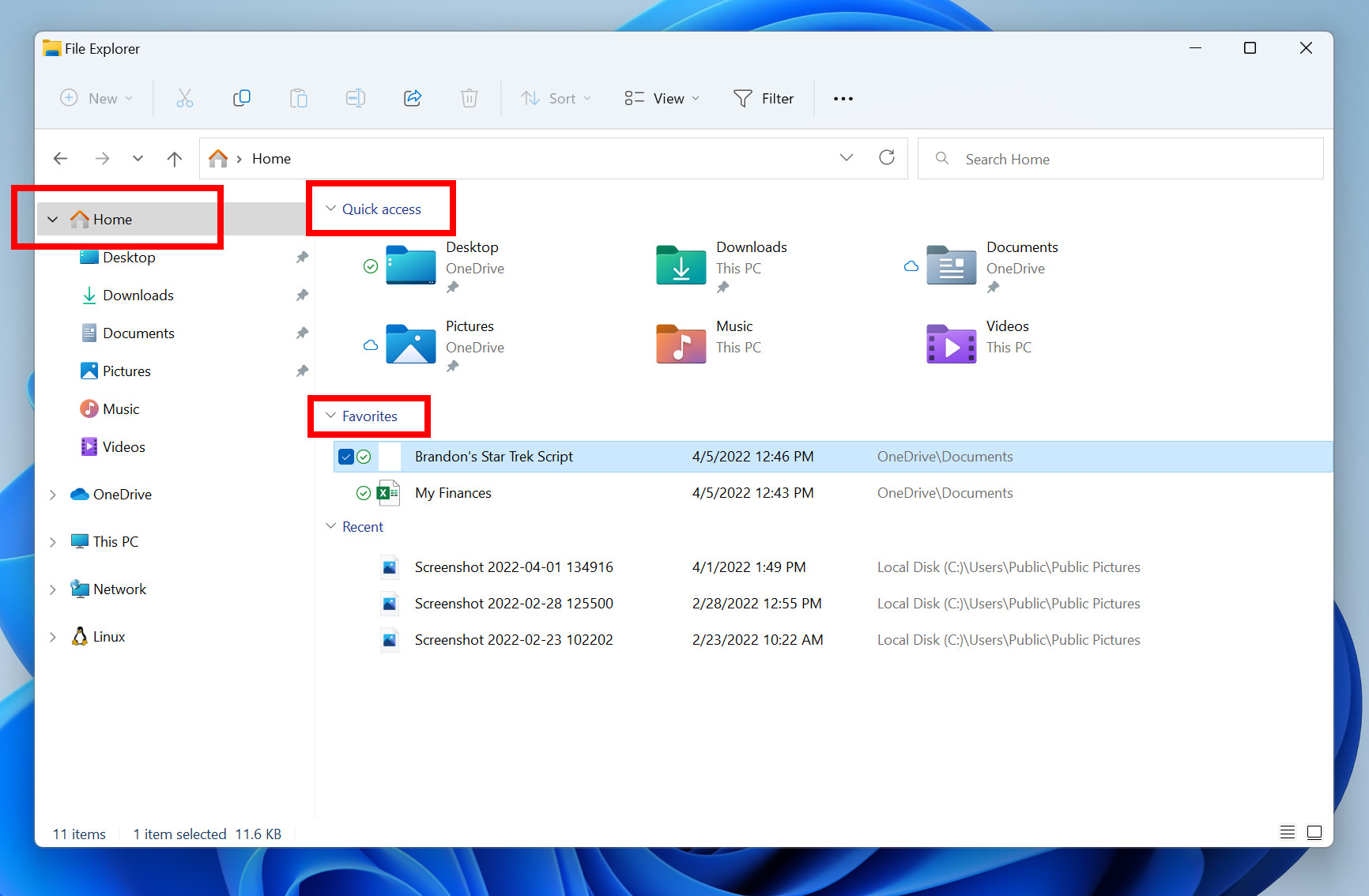Open OneDrive from the sidebar
1369x896 pixels.
(123, 494)
